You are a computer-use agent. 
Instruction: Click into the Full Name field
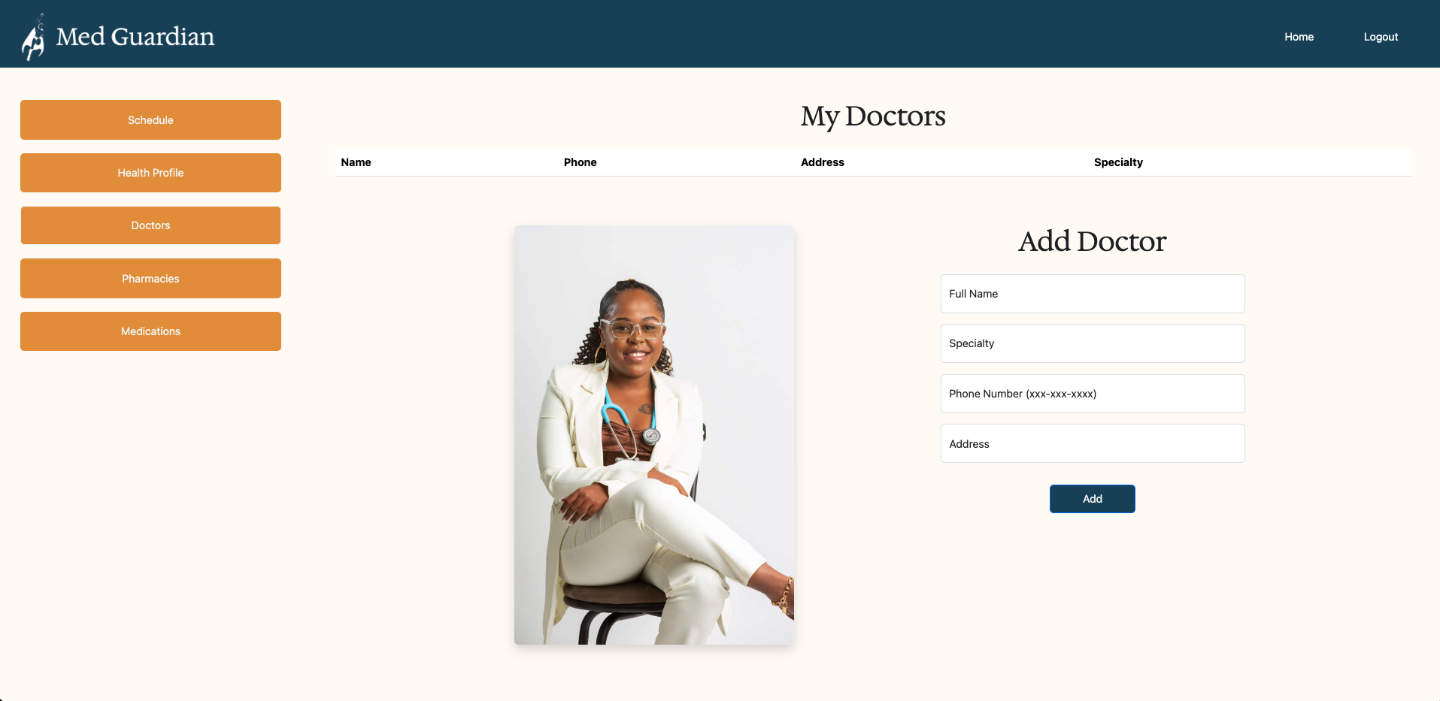coord(1092,294)
